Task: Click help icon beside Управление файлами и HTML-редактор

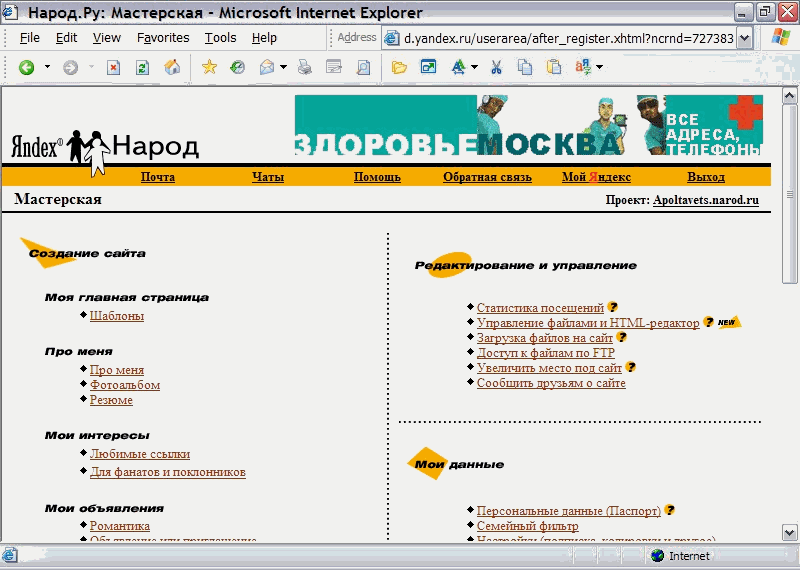Action: (708, 322)
